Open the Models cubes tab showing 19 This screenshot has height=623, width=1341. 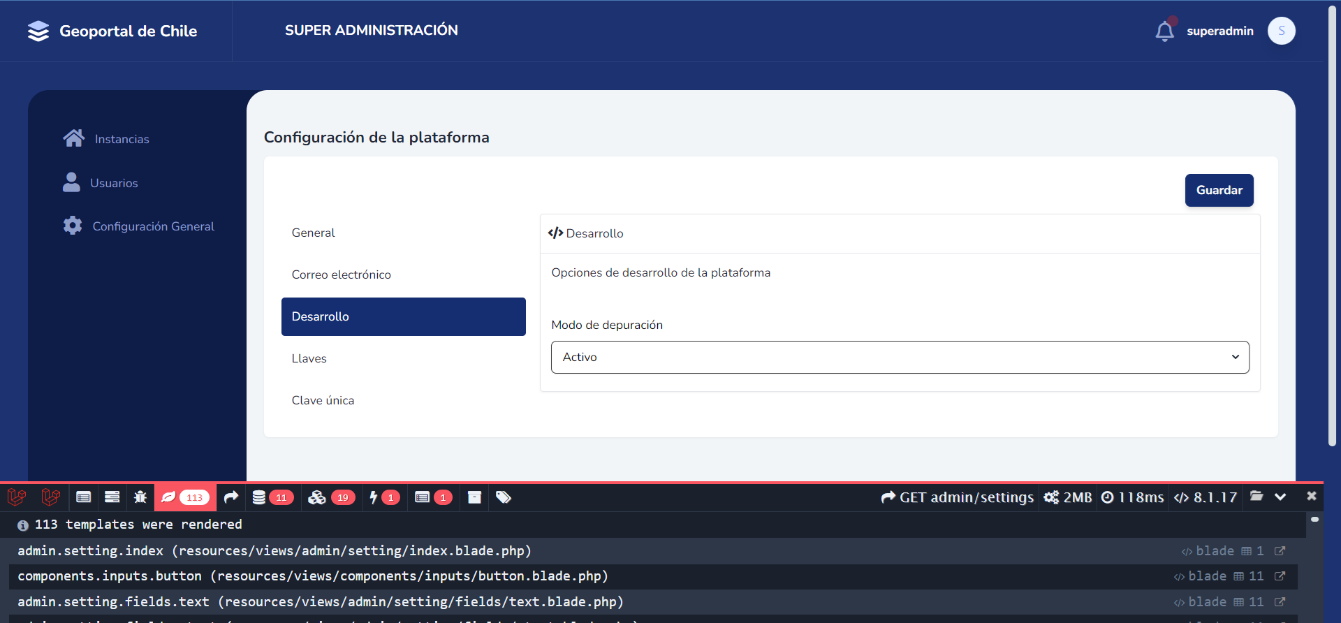tap(330, 497)
